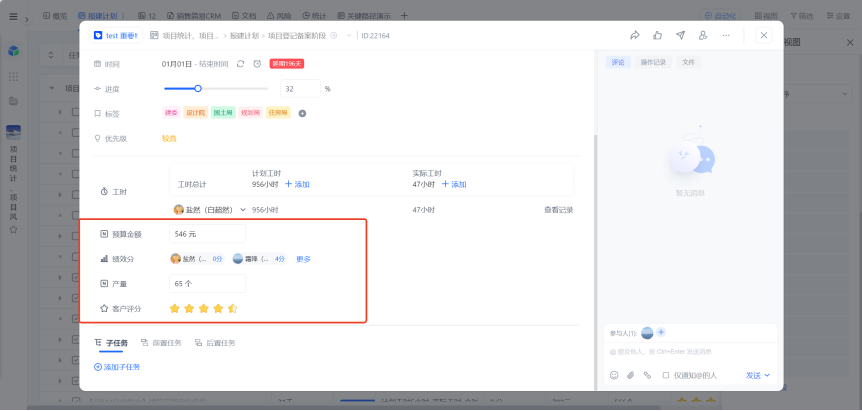Viewport: 862px width, 411px height.
Task: Close the task detail dialog
Action: pos(764,35)
